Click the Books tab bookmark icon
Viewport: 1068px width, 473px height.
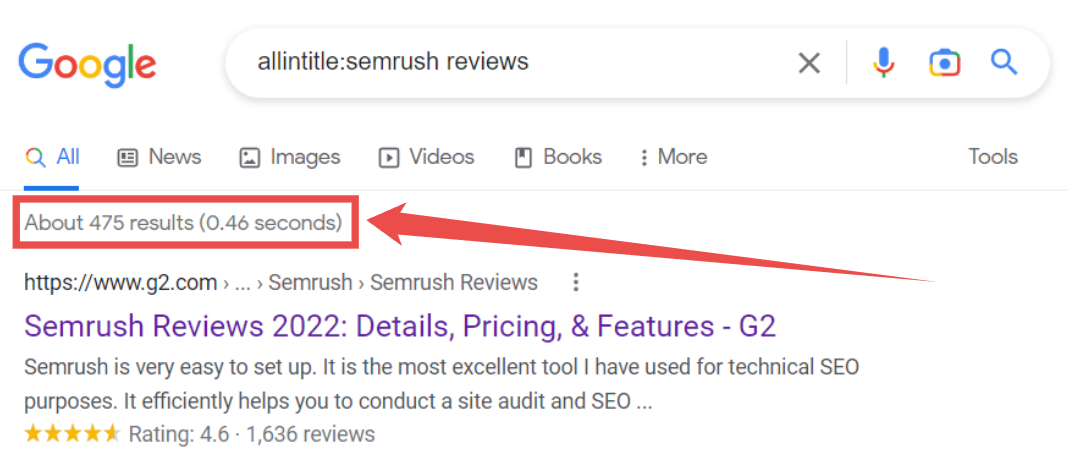coord(522,157)
